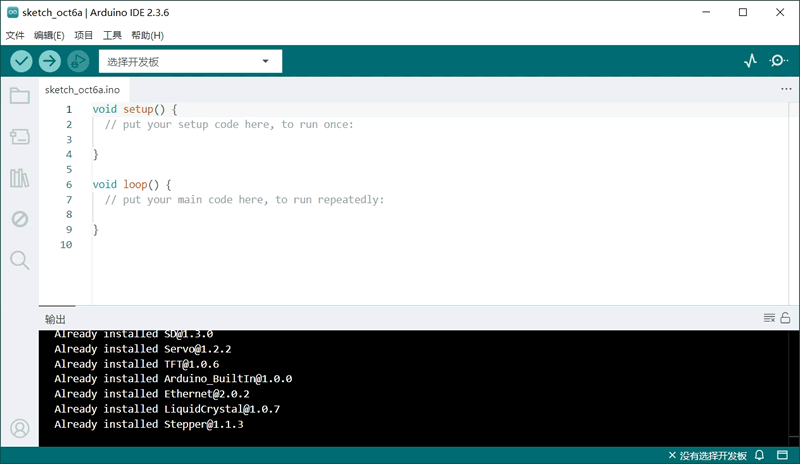This screenshot has height=464, width=800.
Task: Open the Serial Plotter
Action: 750,61
